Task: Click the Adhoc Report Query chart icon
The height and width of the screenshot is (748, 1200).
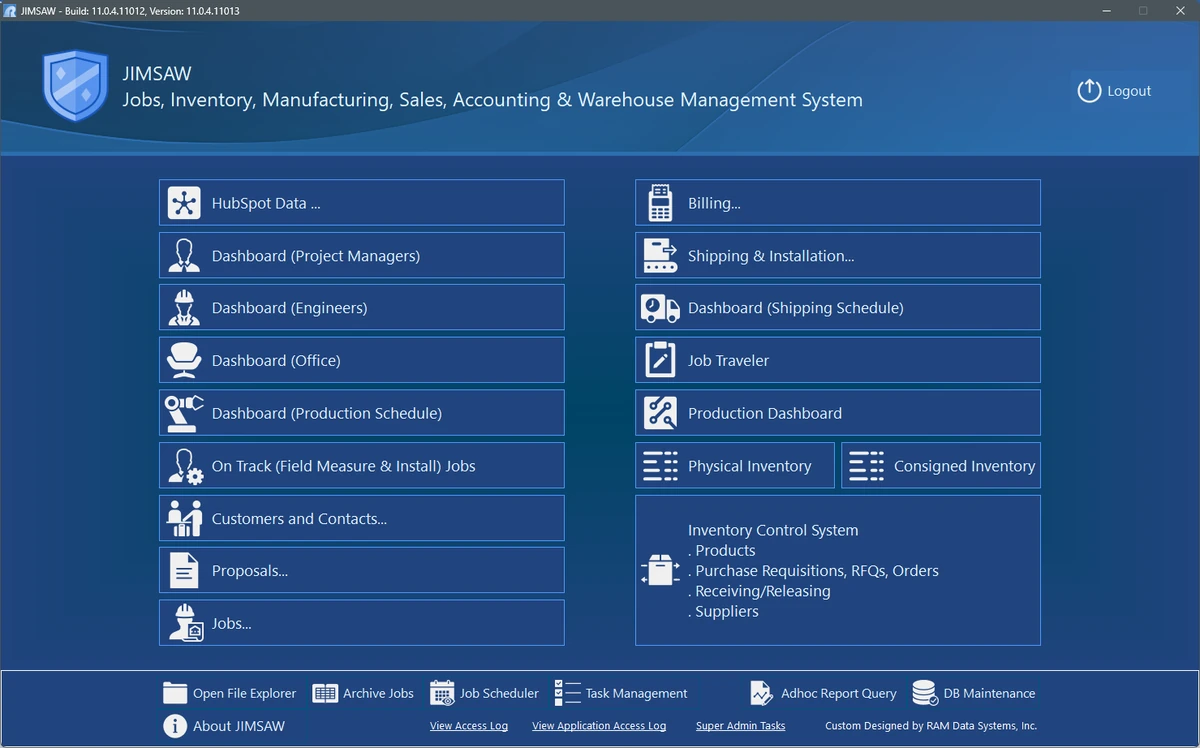Action: [x=762, y=693]
